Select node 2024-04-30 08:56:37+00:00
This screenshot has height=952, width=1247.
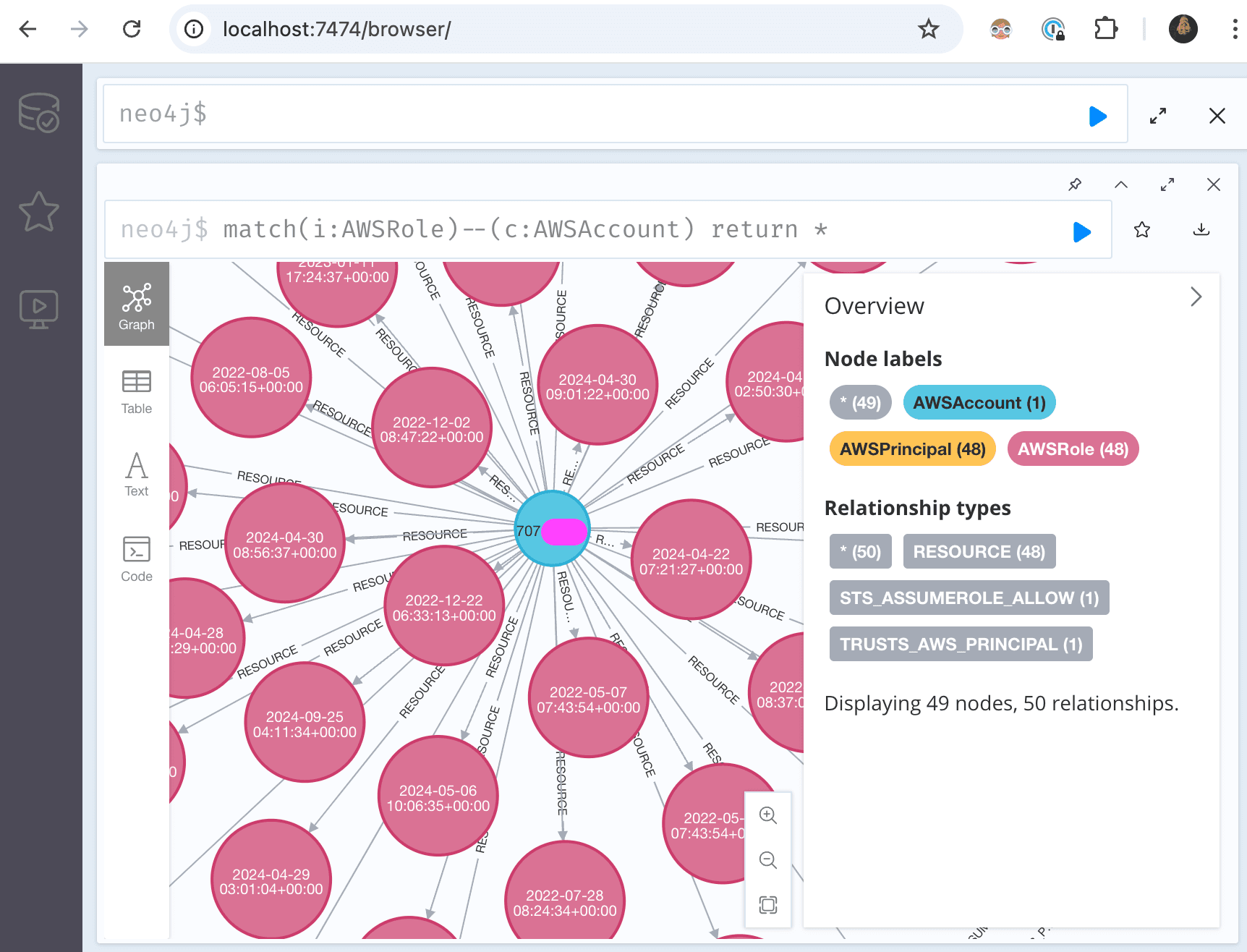[x=285, y=543]
